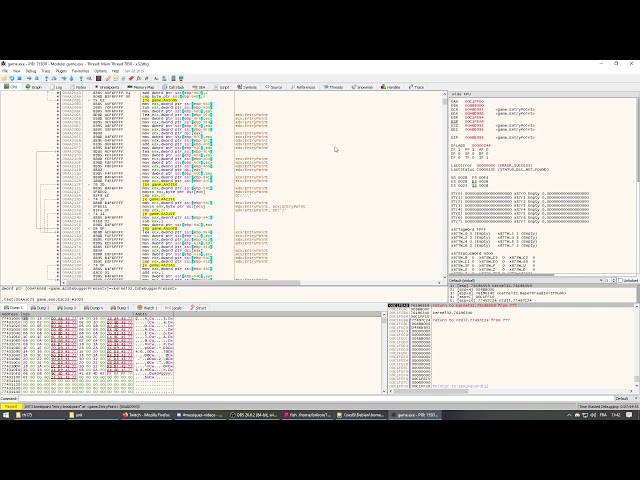
Task: Open the View menu
Action: point(17,71)
